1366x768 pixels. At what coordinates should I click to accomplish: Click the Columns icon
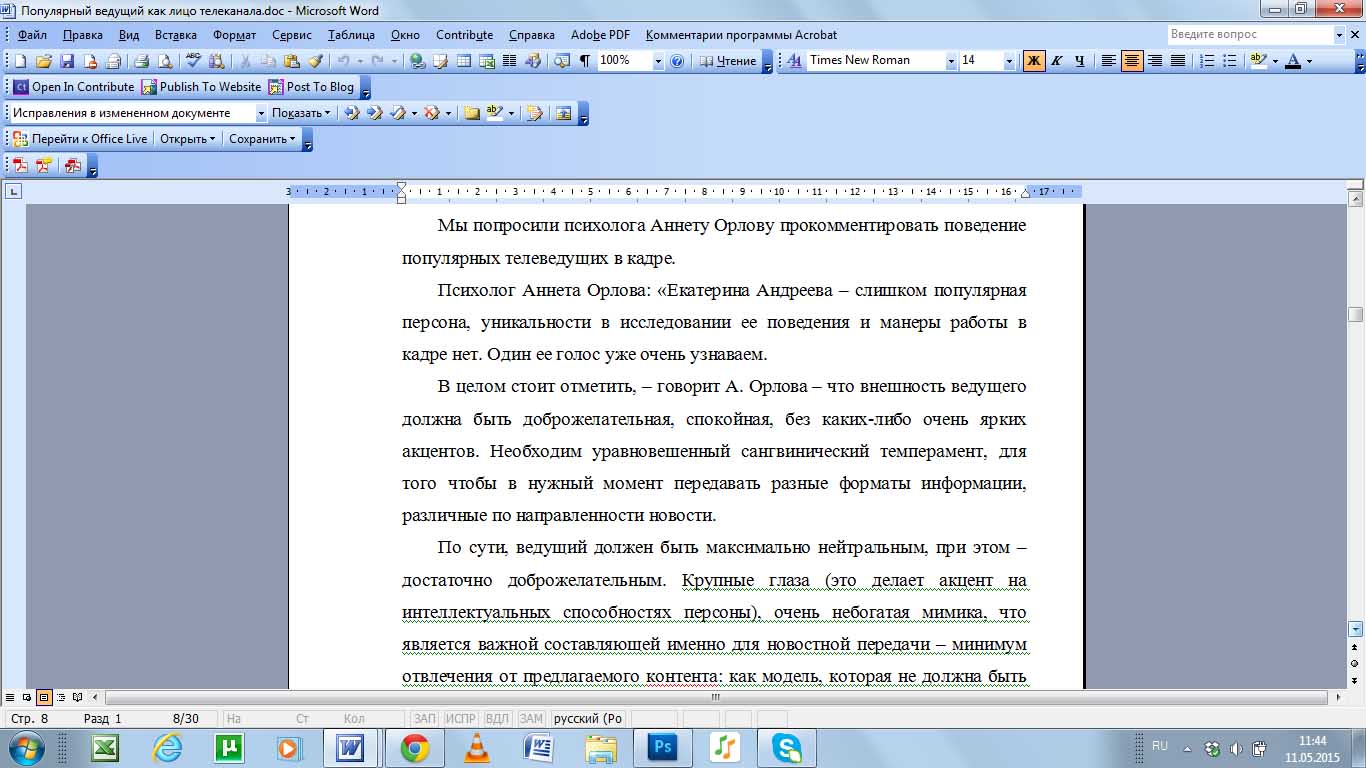coord(509,61)
